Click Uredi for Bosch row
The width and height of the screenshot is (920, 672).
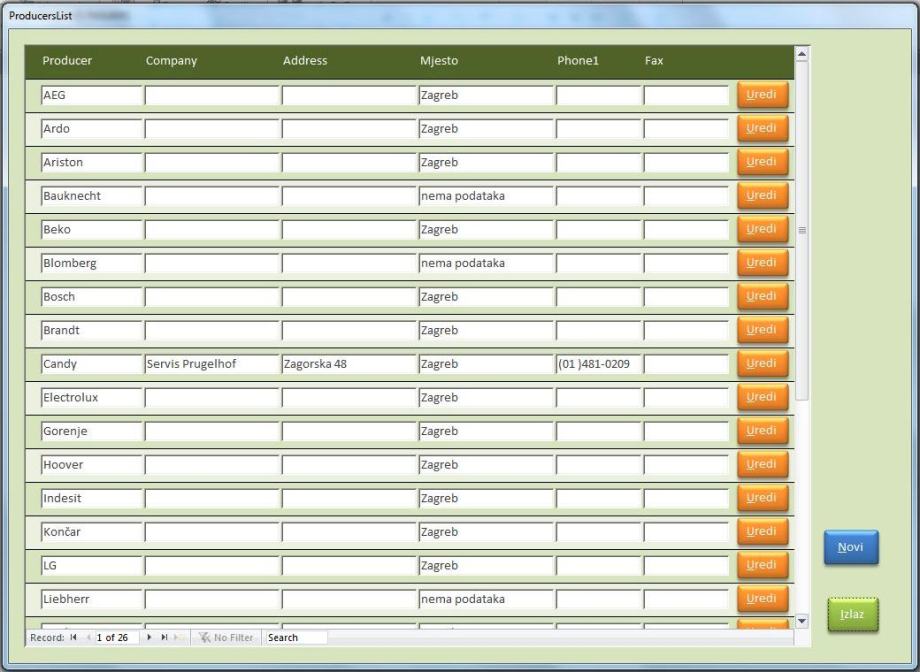[x=762, y=296]
